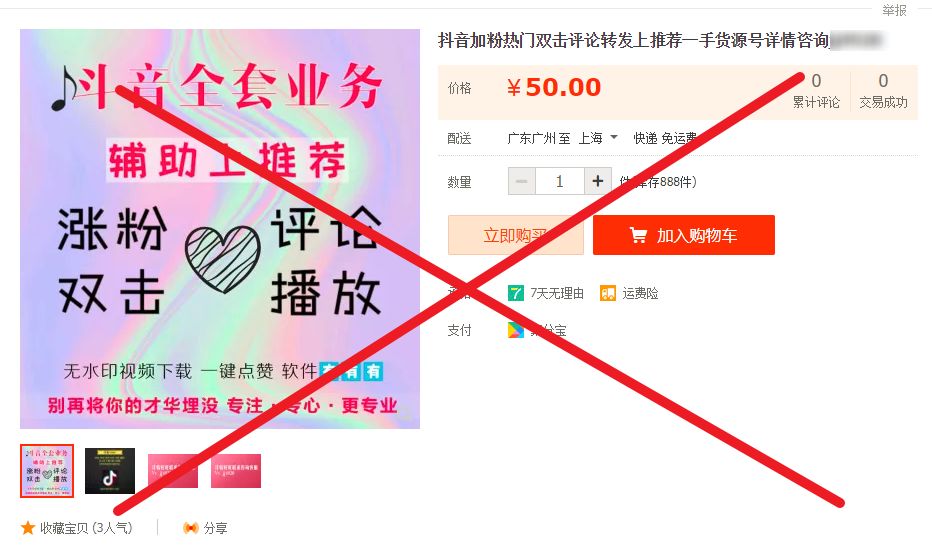Increase quantity with the plus button

(x=597, y=181)
